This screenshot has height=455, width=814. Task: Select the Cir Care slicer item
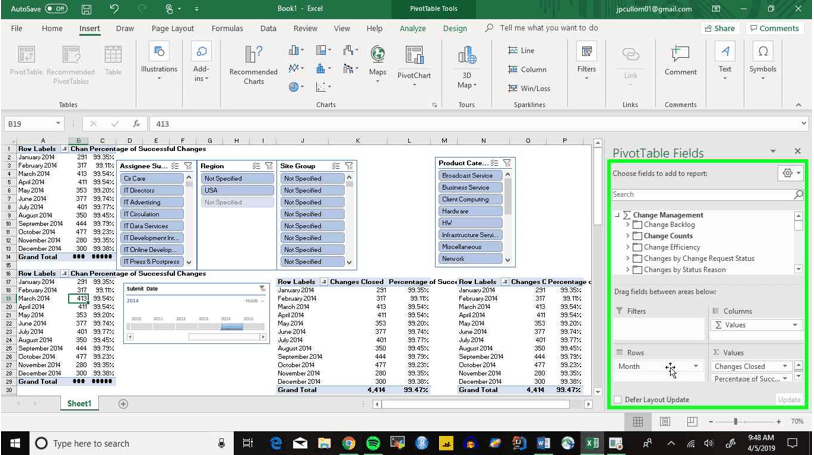152,178
